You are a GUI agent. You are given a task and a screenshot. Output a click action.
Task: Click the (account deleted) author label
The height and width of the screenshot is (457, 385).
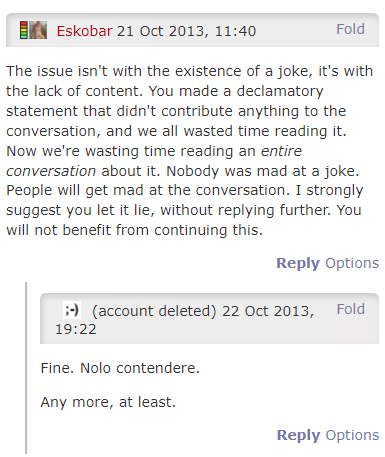point(154,311)
